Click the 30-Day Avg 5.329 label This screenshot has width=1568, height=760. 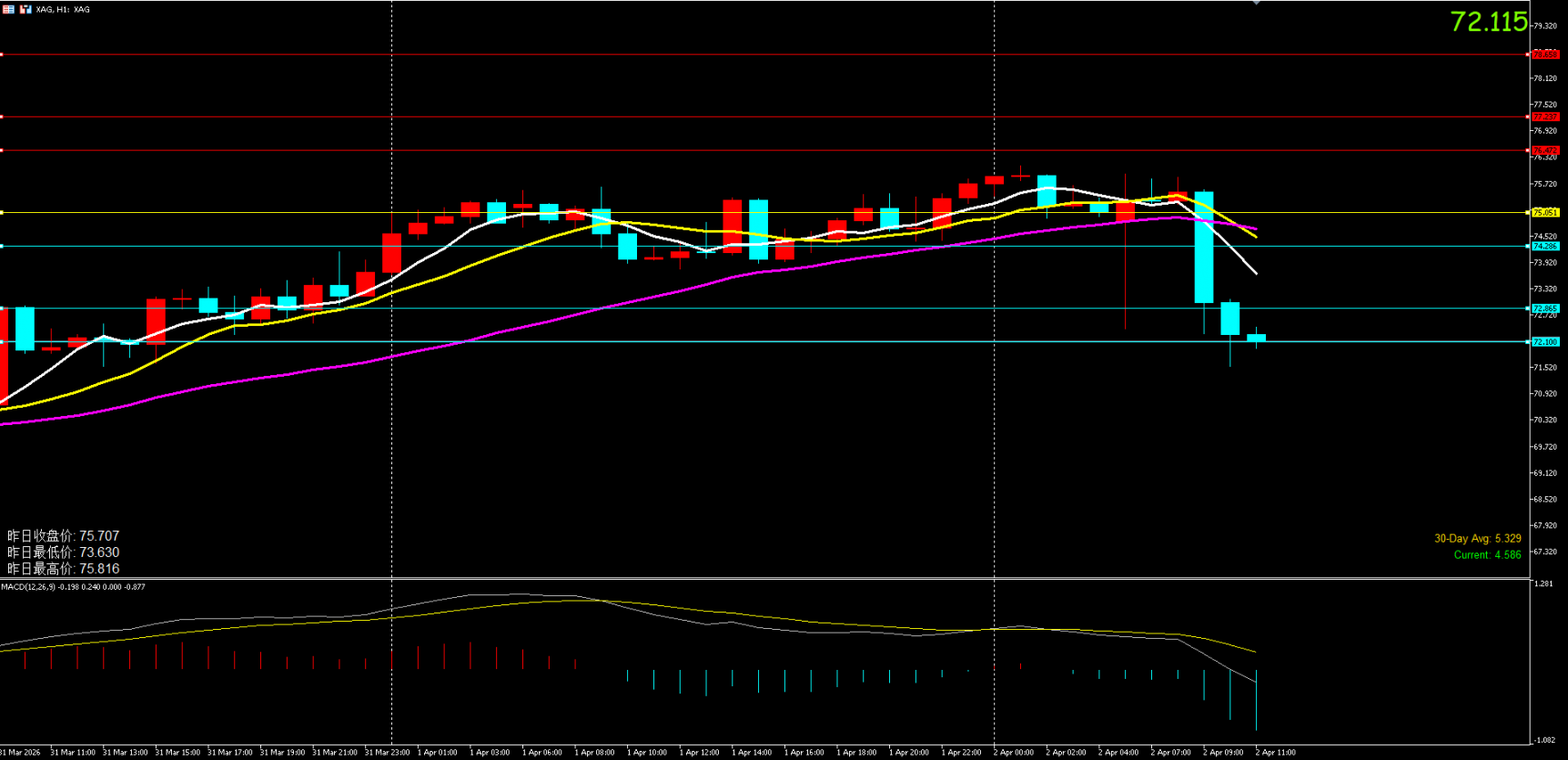pyautogui.click(x=1477, y=539)
